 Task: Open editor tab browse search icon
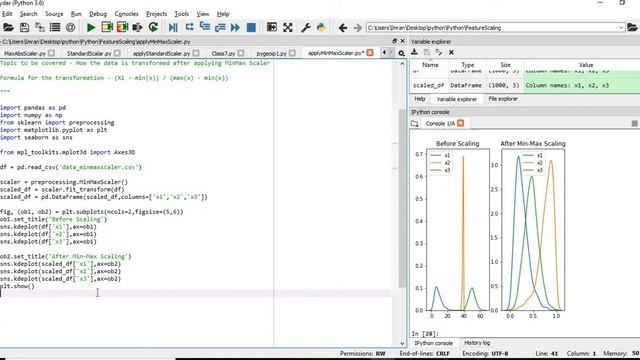coord(402,53)
